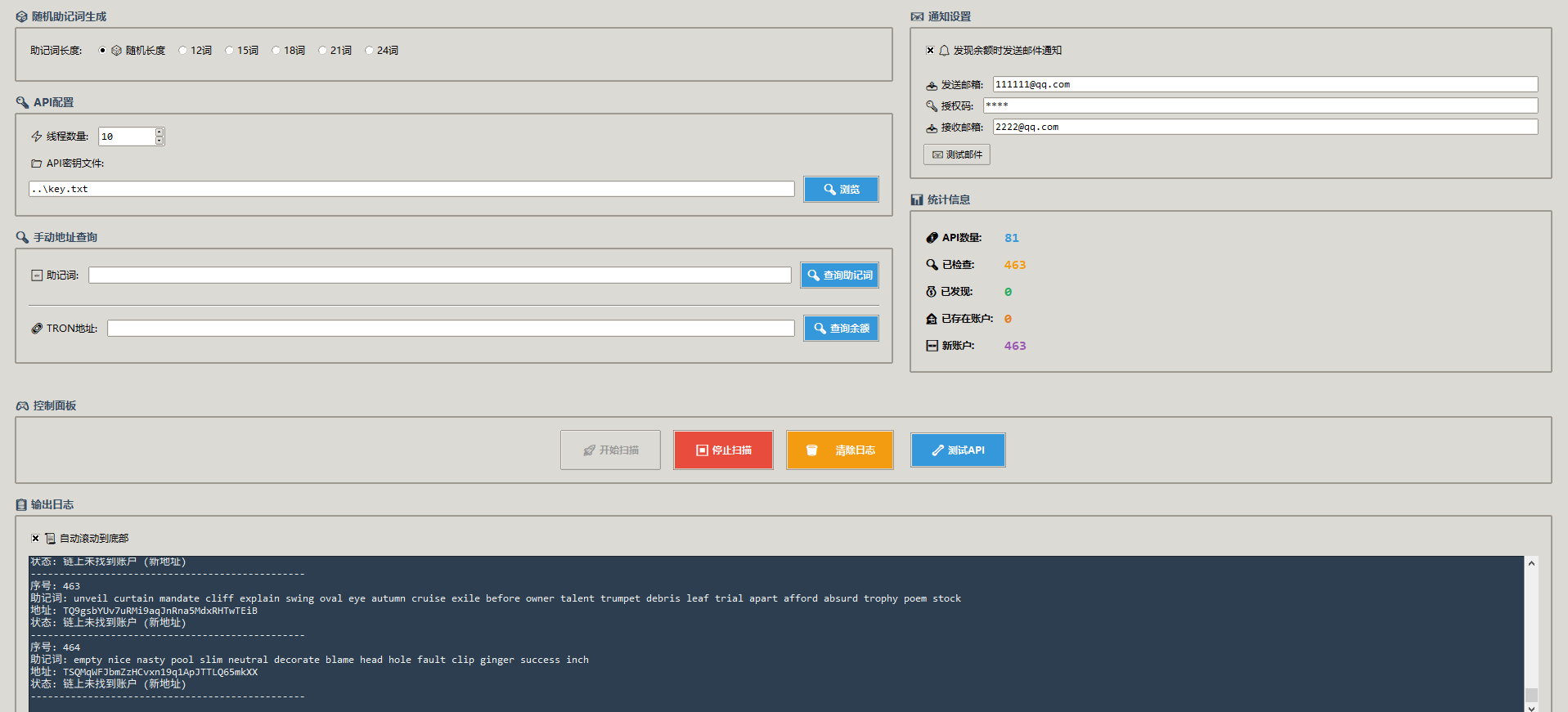Click the wrench icon on 测试API button

click(937, 450)
